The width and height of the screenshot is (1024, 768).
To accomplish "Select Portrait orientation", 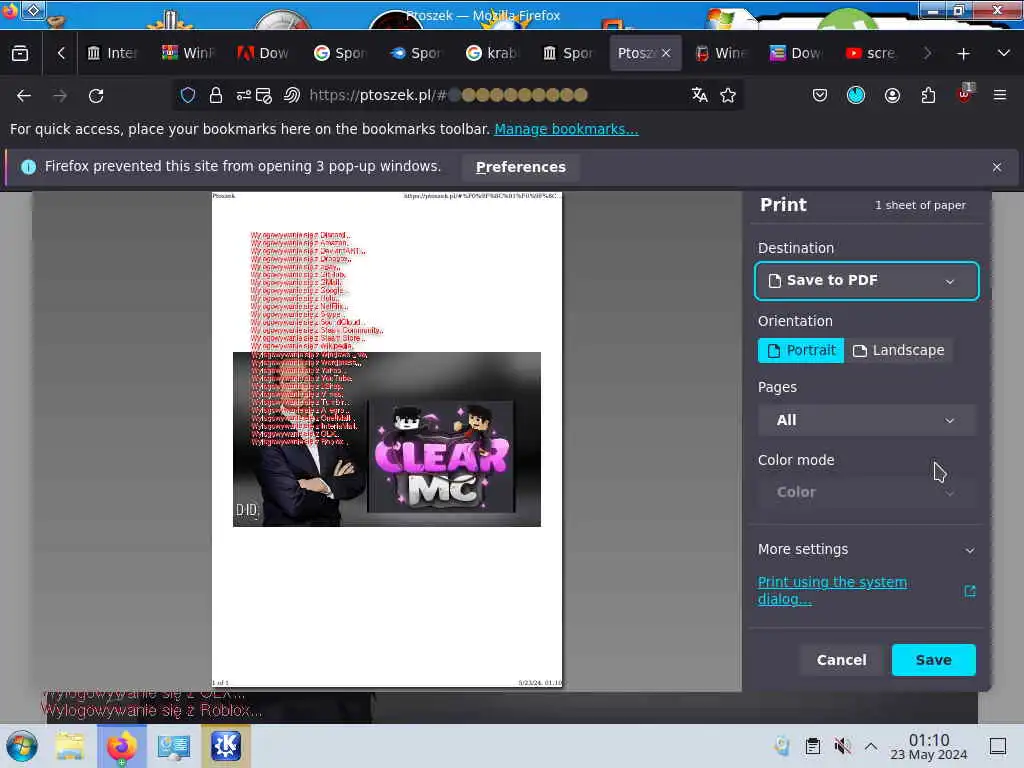I will (x=801, y=351).
